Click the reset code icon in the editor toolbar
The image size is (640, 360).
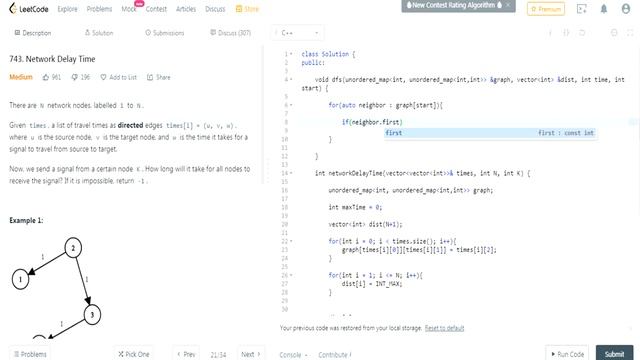coord(582,33)
